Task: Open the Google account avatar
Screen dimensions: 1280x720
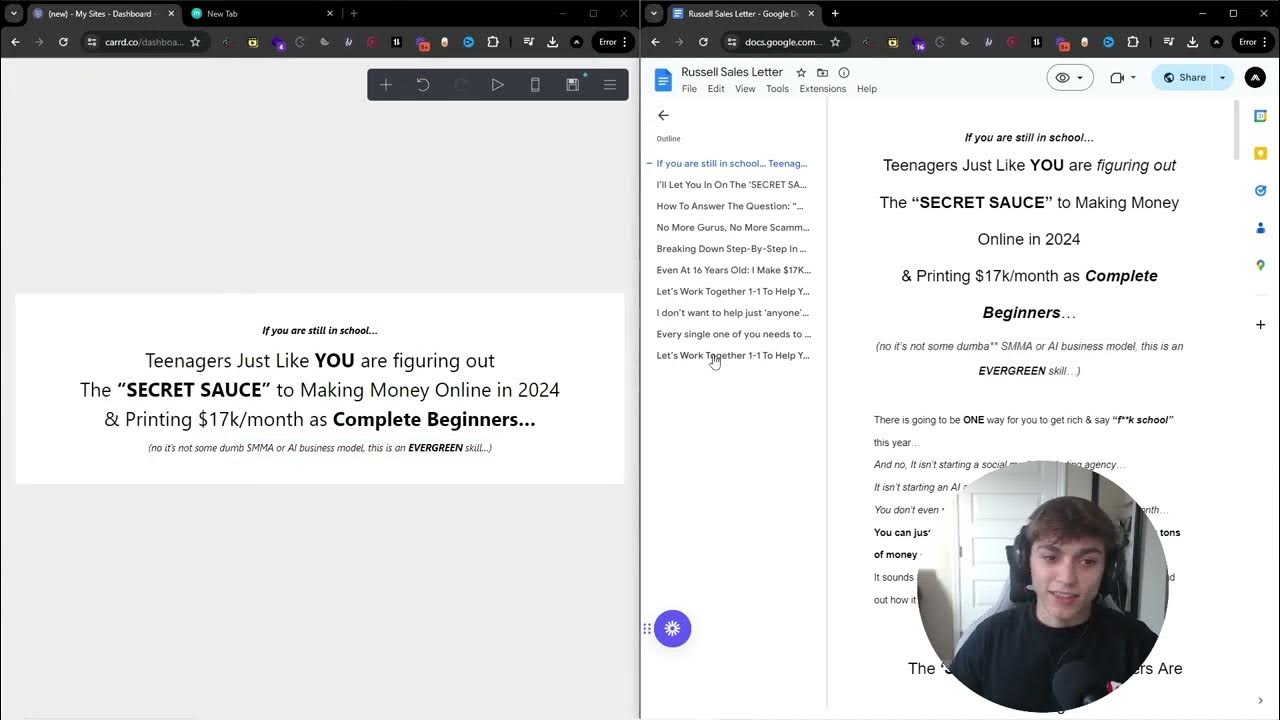Action: [x=1255, y=77]
